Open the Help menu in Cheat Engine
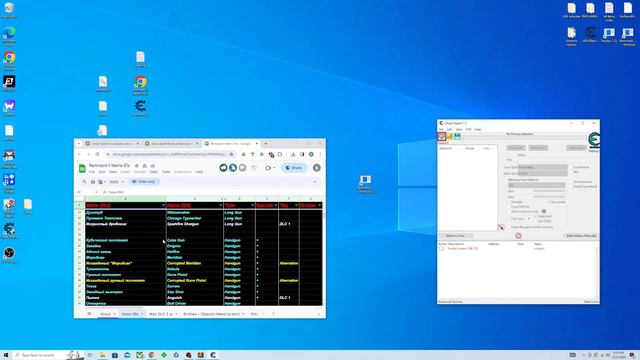The image size is (640, 360). (478, 129)
